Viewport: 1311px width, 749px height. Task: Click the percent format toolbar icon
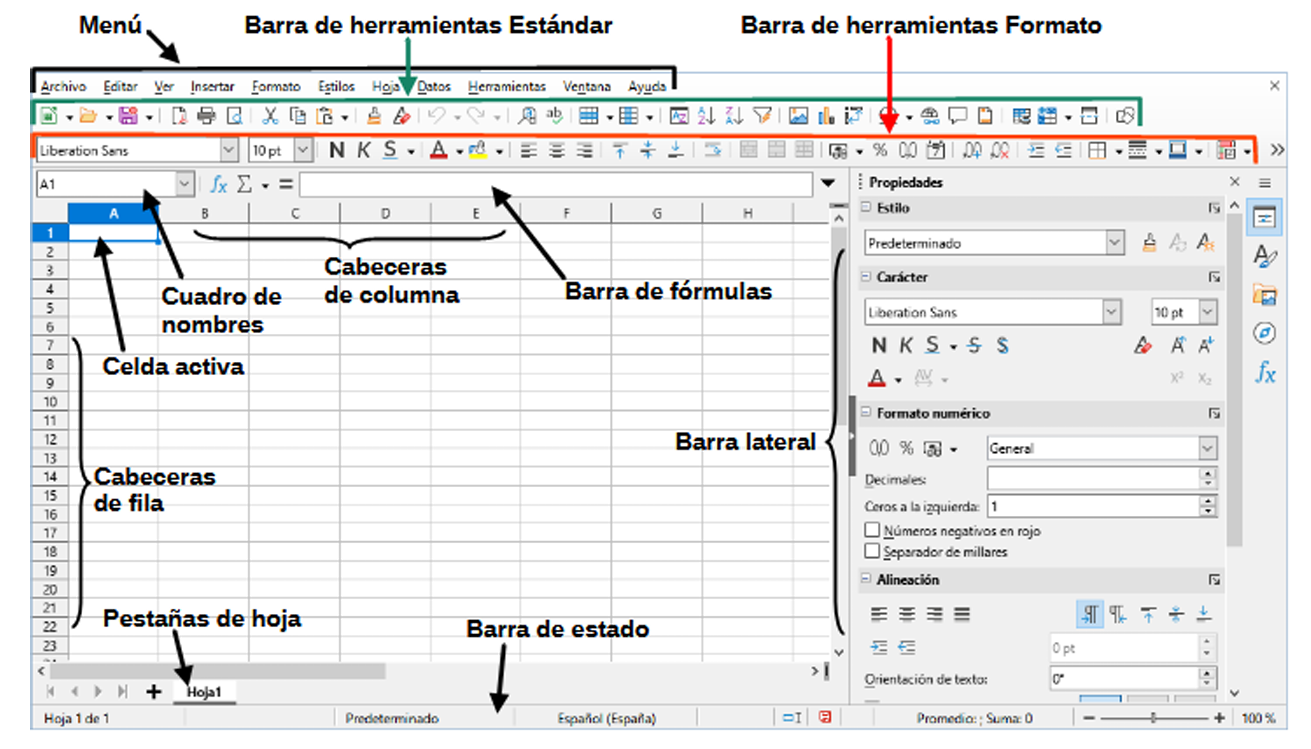880,150
